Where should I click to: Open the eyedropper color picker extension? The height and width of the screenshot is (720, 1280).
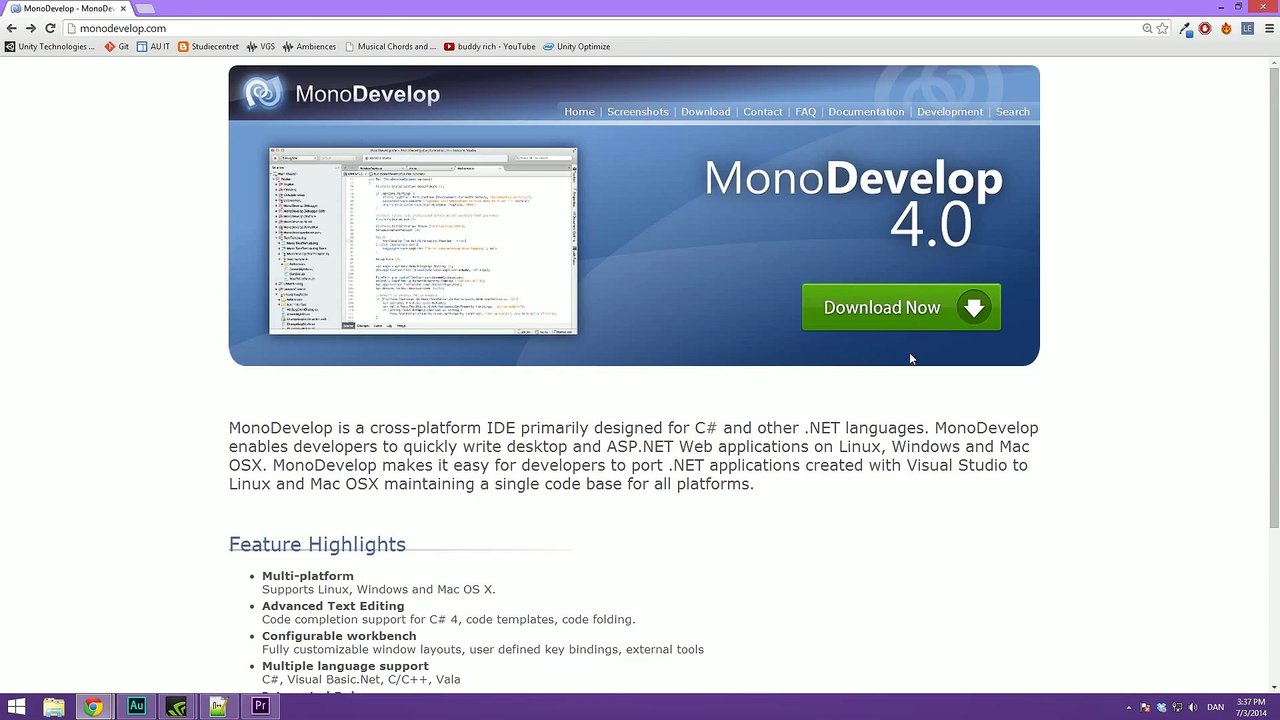(x=1185, y=29)
